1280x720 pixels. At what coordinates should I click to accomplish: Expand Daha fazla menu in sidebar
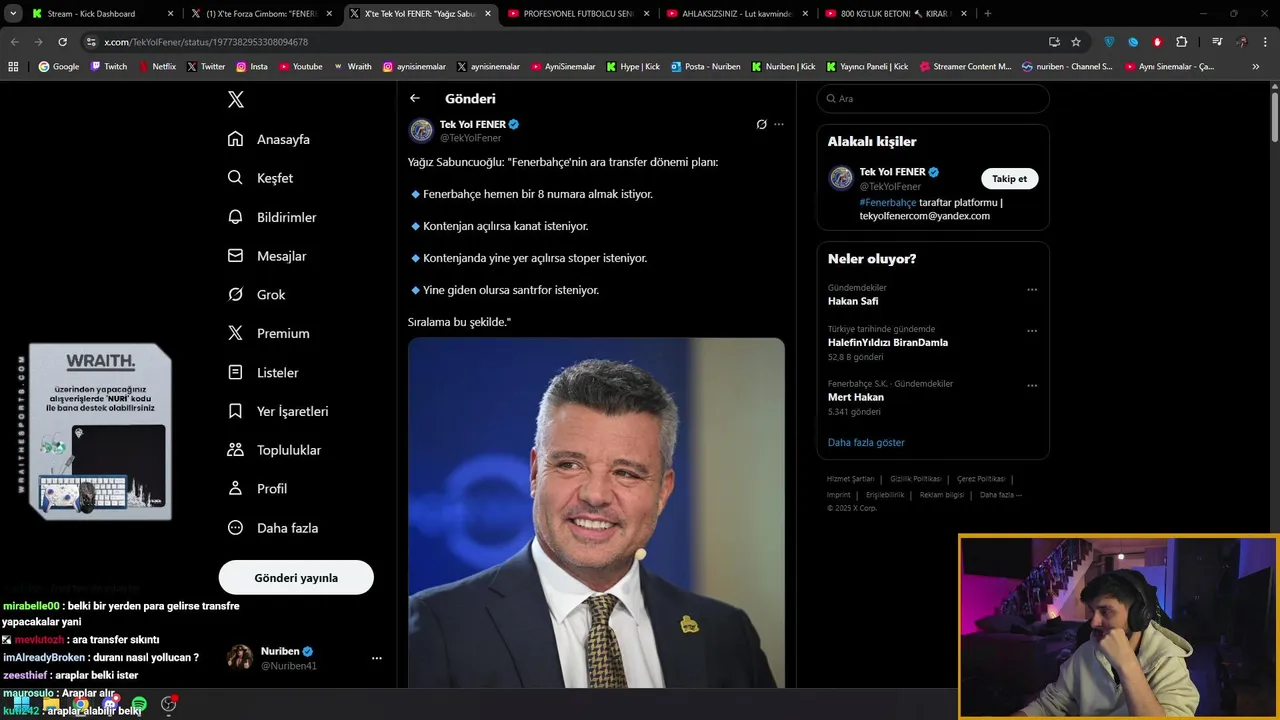273,527
